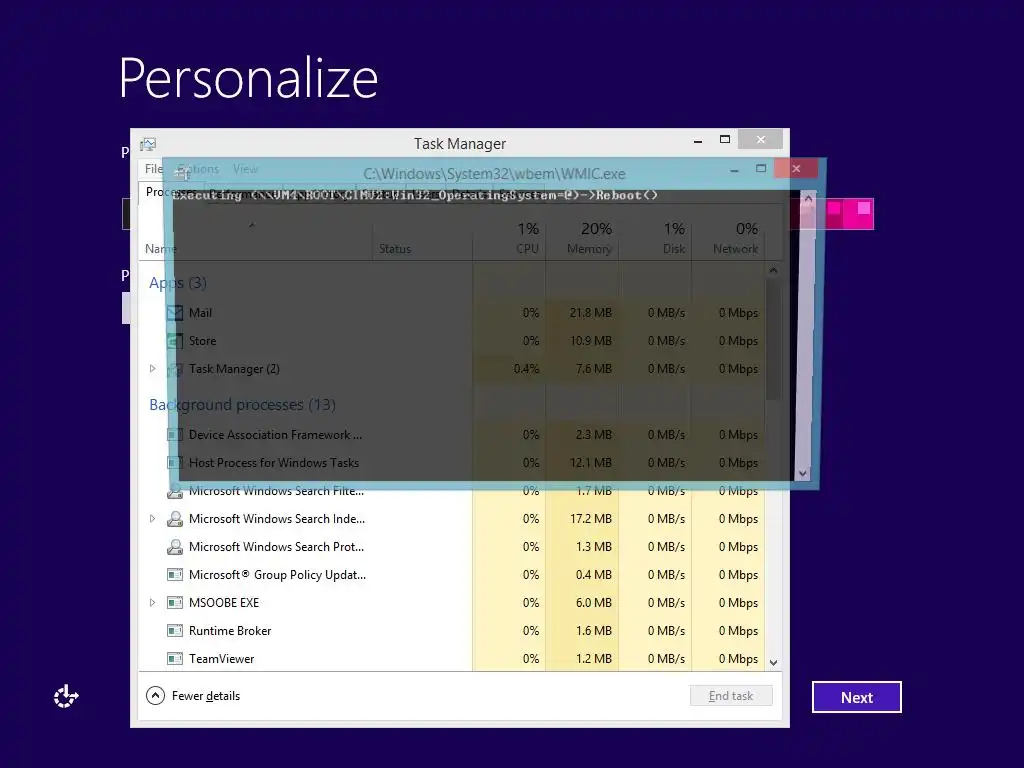Screen dimensions: 1024x768
Task: Select the Microsoft Windows Search Prot... row
Action: coord(451,547)
